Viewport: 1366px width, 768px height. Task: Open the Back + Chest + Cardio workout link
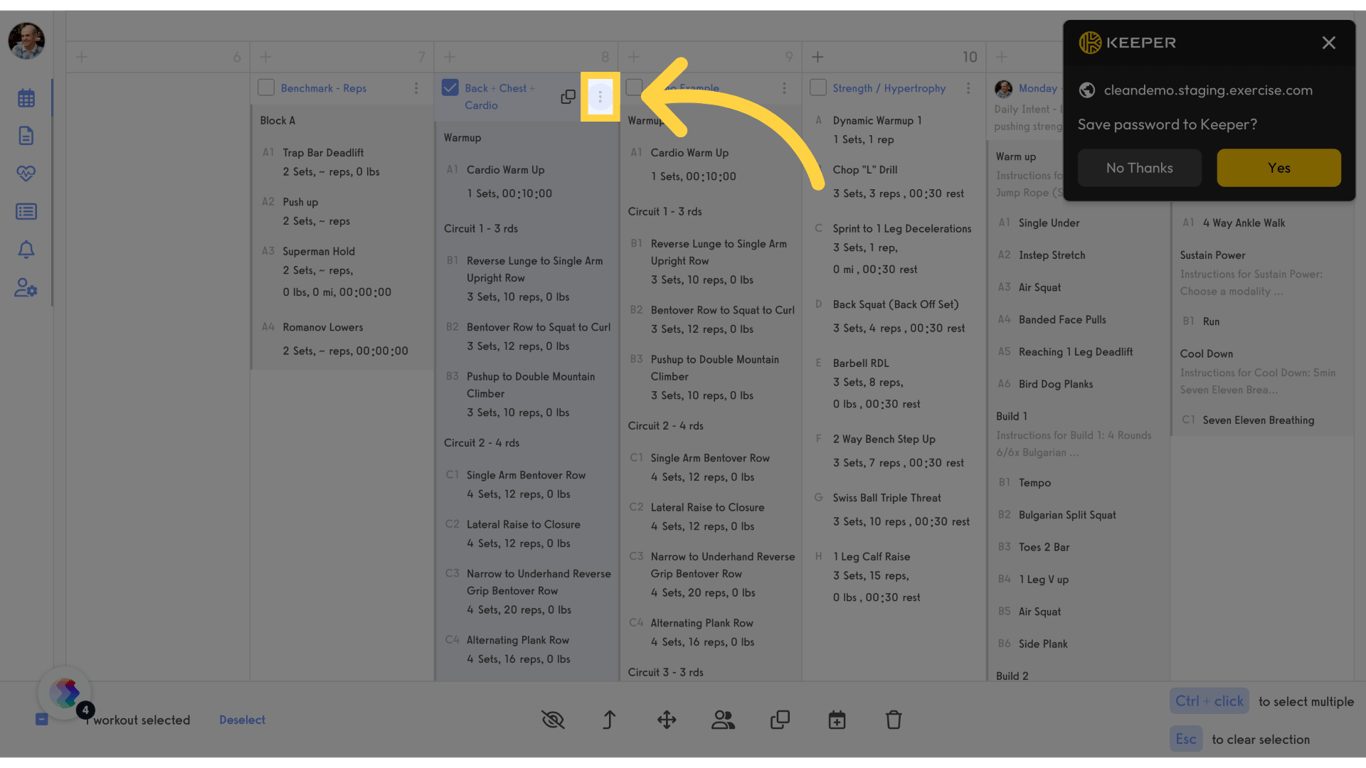(x=499, y=97)
